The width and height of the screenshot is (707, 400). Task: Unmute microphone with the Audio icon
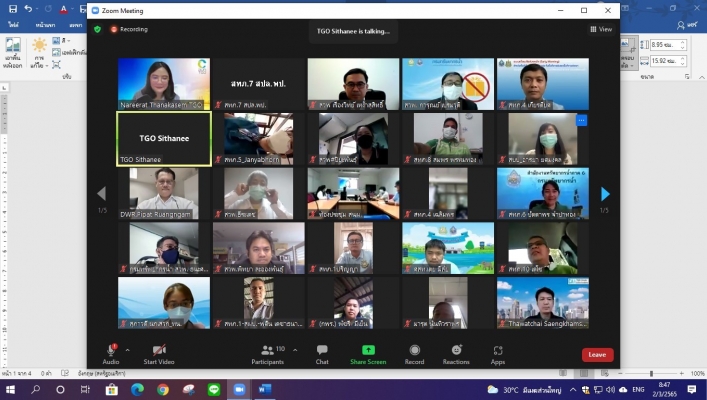(110, 351)
